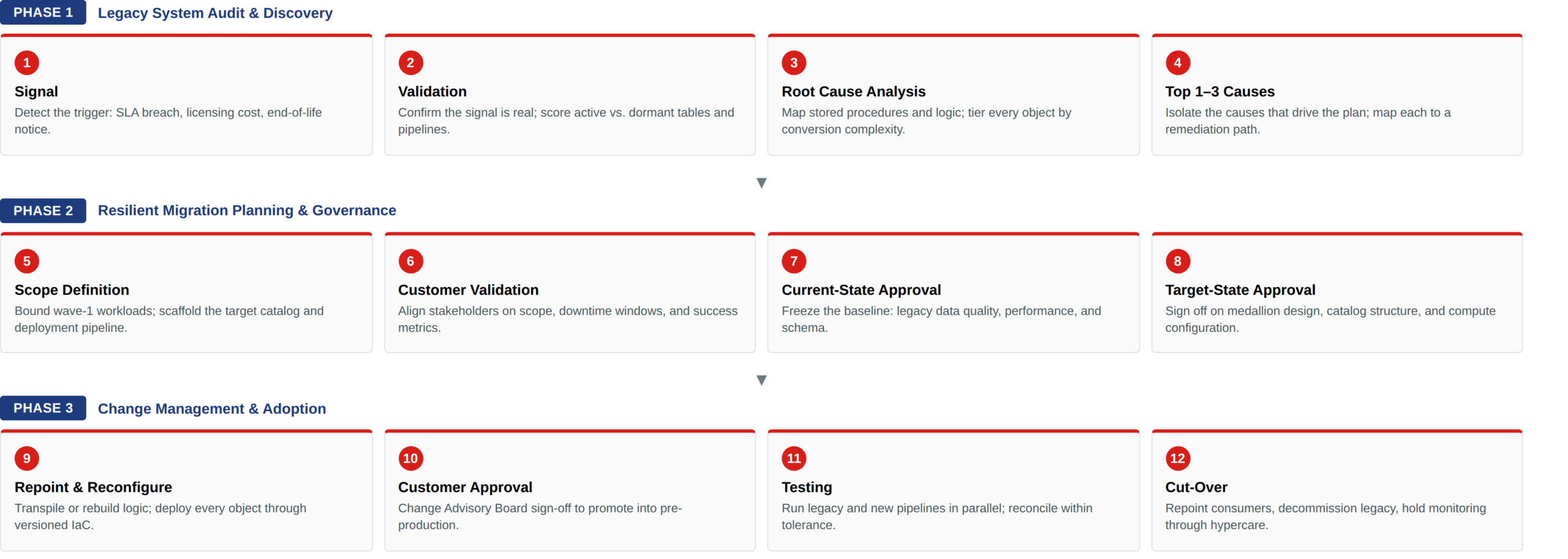Viewport: 1568px width, 559px height.
Task: Click the 'Testing' card title
Action: point(807,487)
